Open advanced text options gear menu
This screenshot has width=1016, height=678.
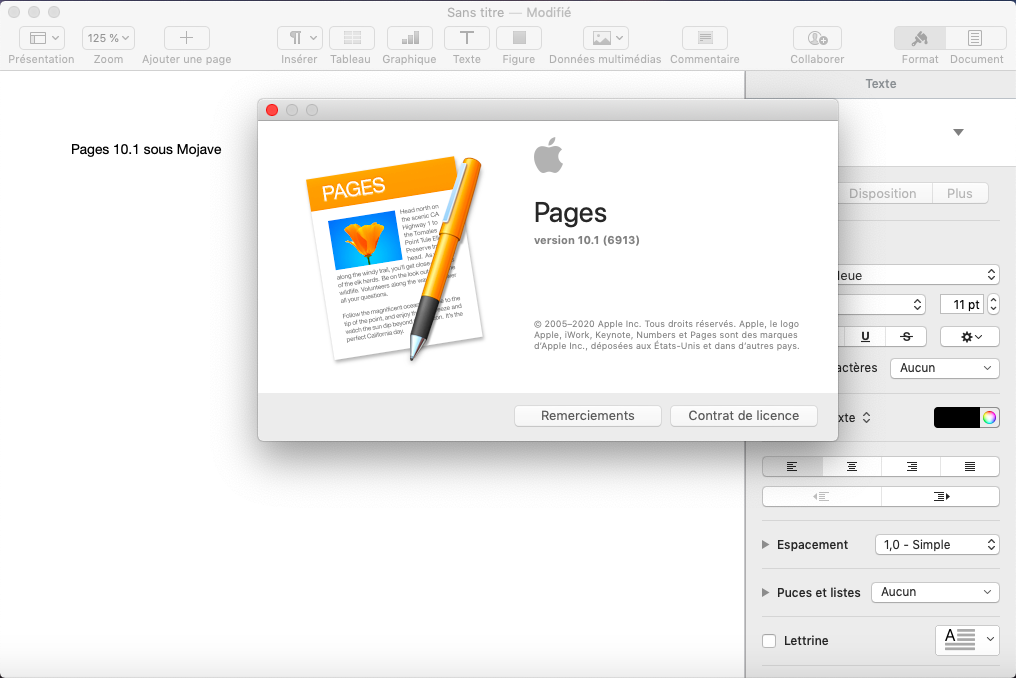[970, 336]
